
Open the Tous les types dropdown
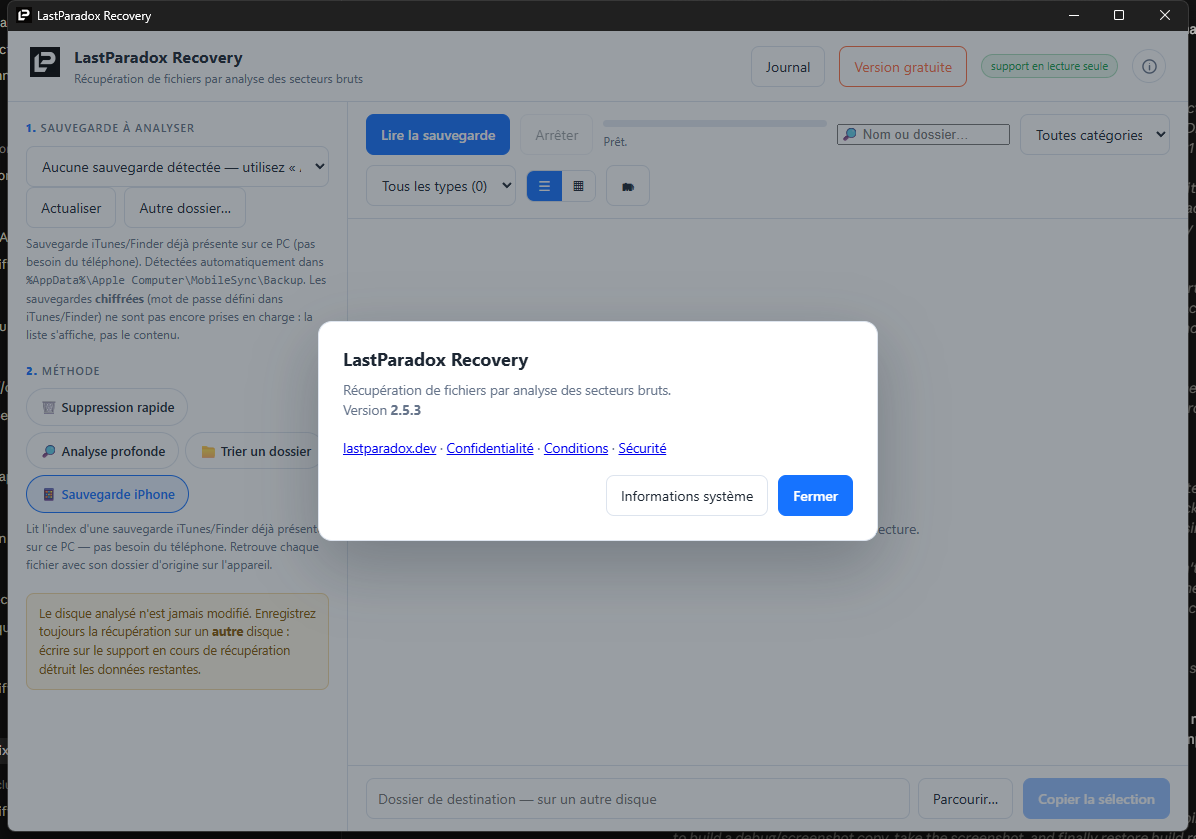point(441,186)
